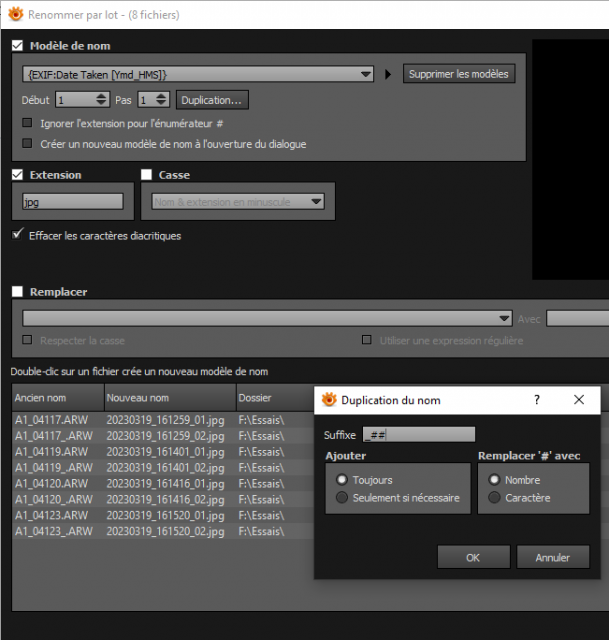The width and height of the screenshot is (609, 640).
Task: Select the Seulement si nécessaire radio option
Action: click(x=342, y=498)
